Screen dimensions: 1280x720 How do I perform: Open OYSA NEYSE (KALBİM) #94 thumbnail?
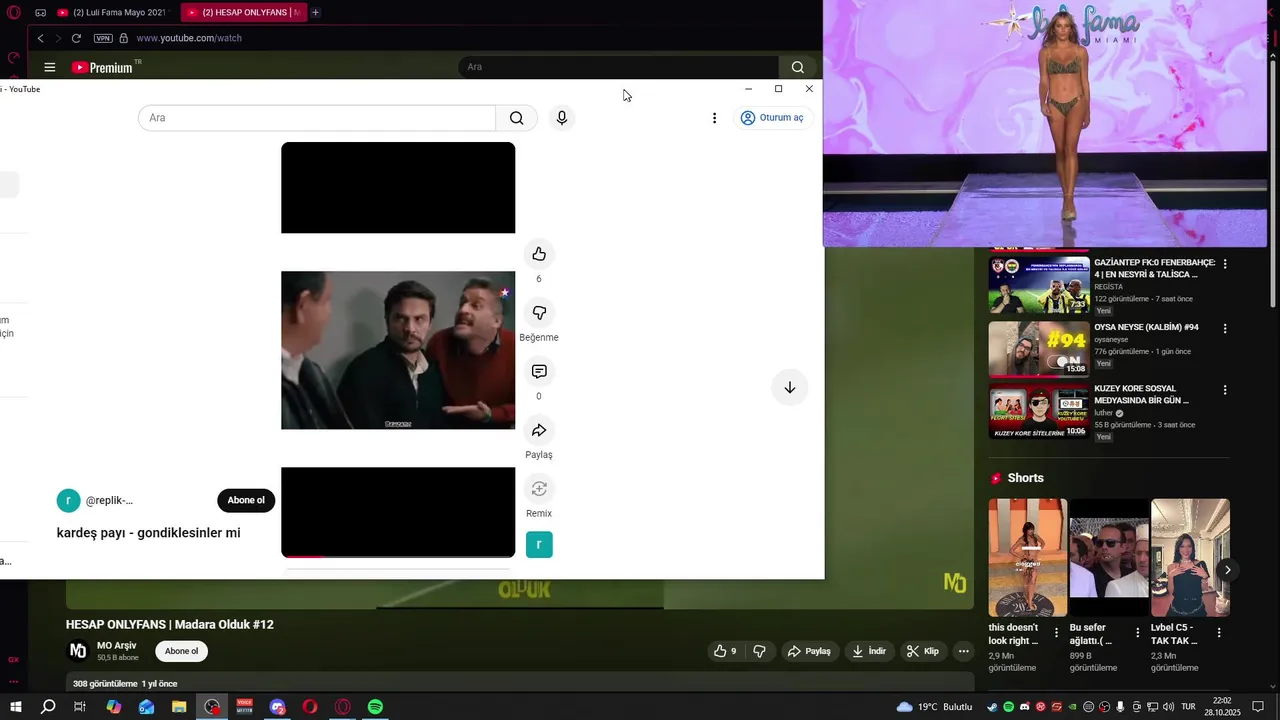tap(1039, 348)
